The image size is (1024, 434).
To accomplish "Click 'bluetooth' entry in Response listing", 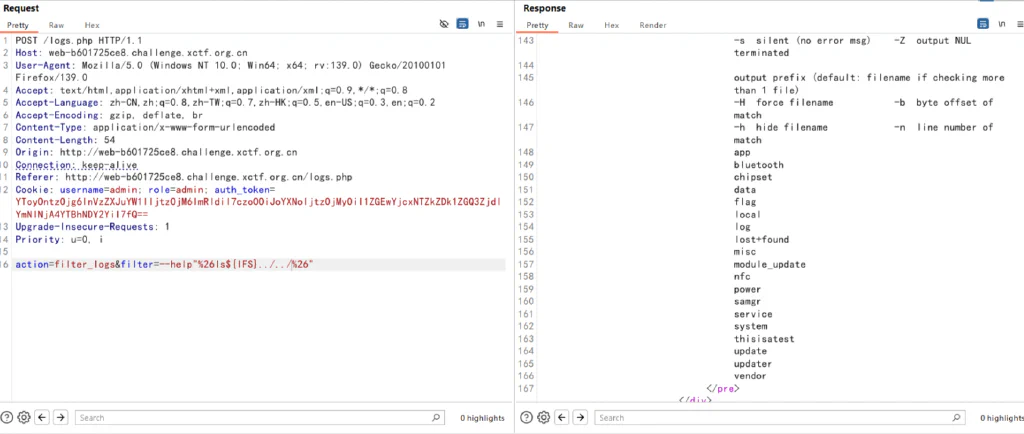I will point(758,165).
